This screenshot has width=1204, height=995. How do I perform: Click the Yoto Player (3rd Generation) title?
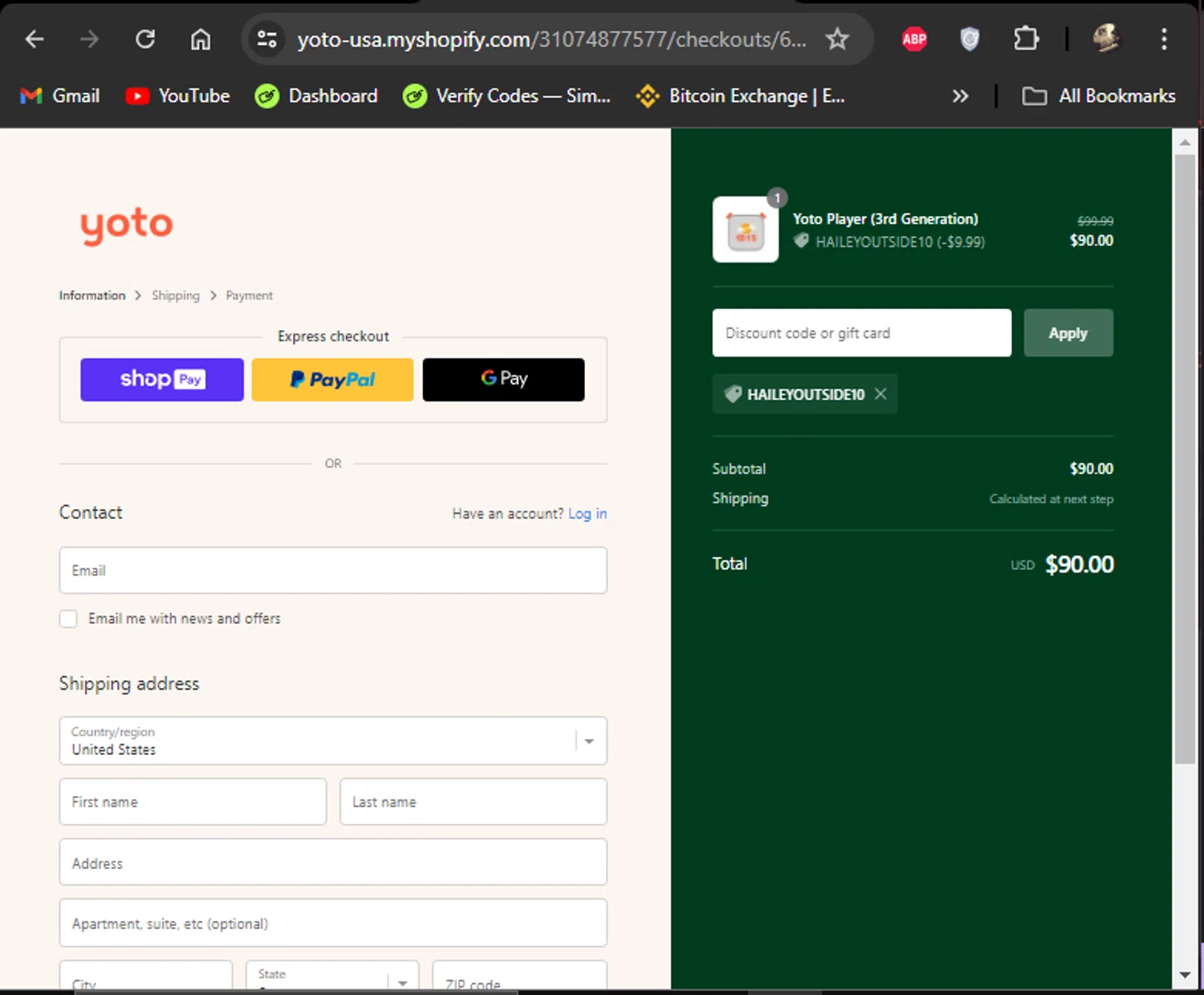(886, 219)
